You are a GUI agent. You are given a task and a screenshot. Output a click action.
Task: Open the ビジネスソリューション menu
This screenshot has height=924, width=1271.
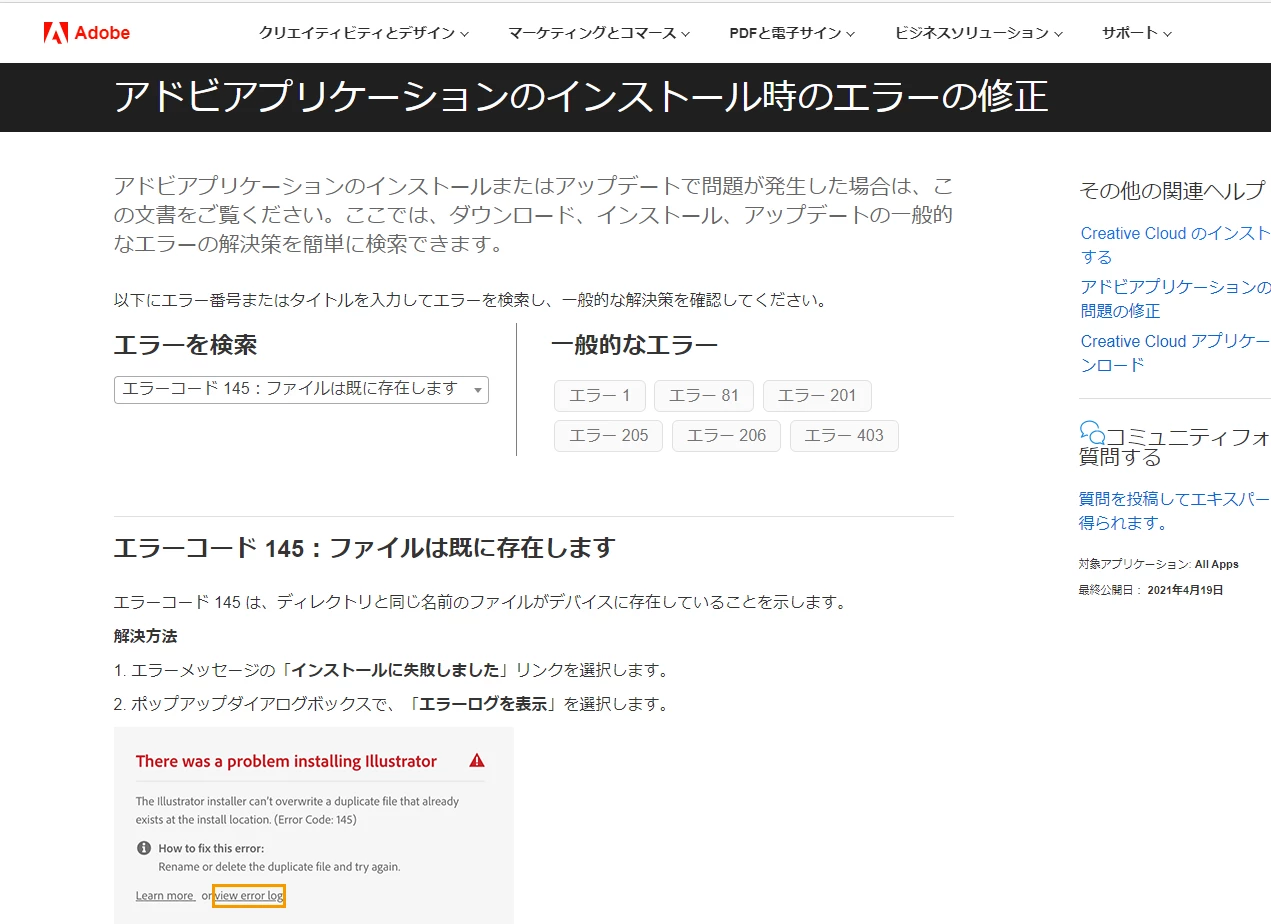pyautogui.click(x=979, y=33)
